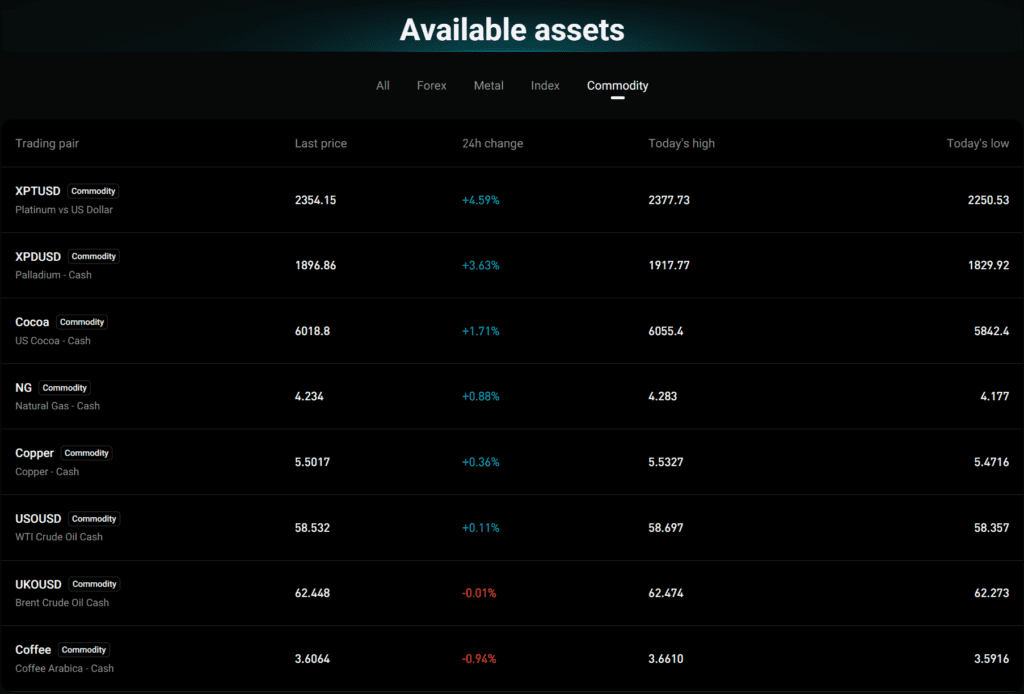Screen dimensions: 1024x694
Task: Click the Cocoa trading pair name
Action: 33,322
